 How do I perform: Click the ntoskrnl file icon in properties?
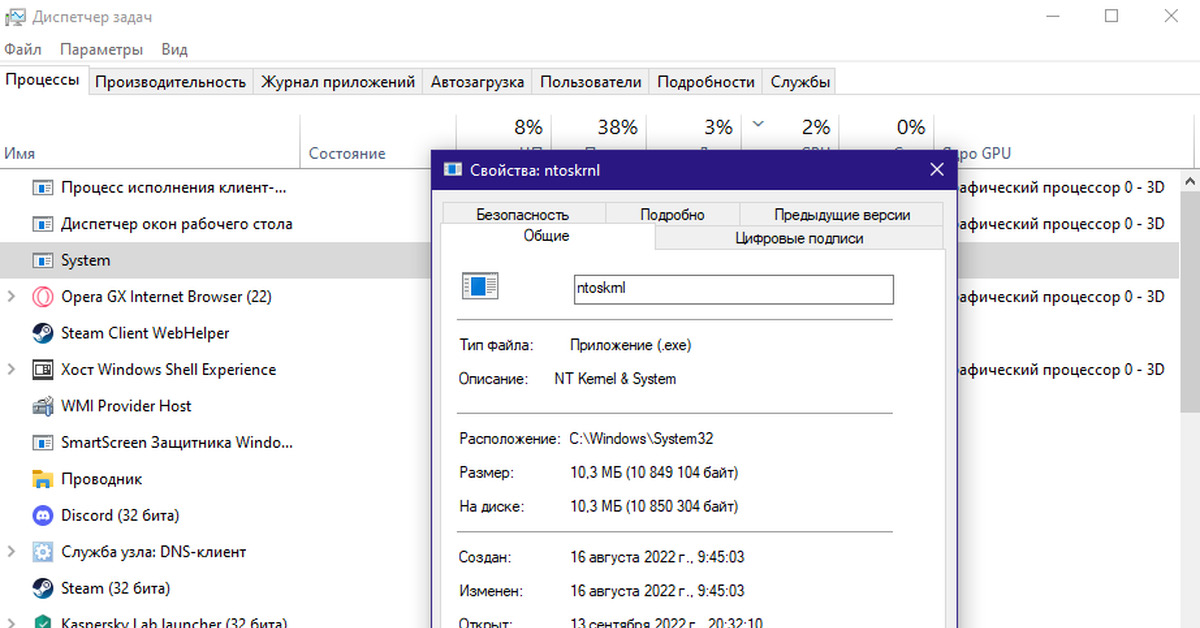pos(480,285)
